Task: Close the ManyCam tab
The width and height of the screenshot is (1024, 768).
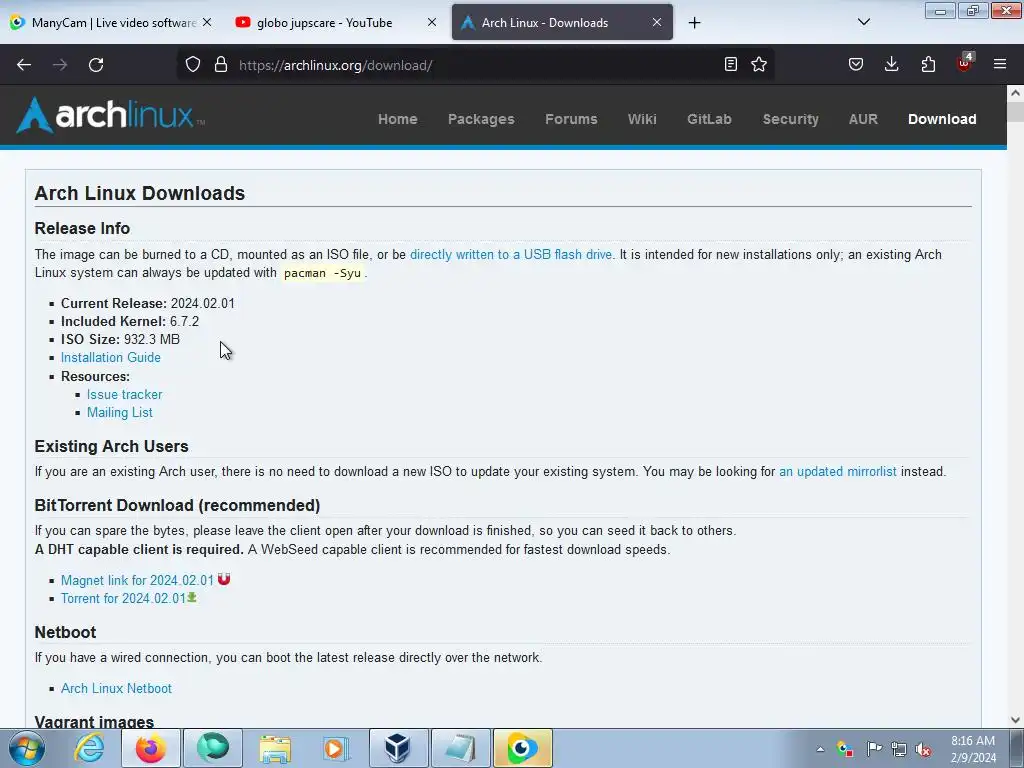Action: click(x=207, y=22)
